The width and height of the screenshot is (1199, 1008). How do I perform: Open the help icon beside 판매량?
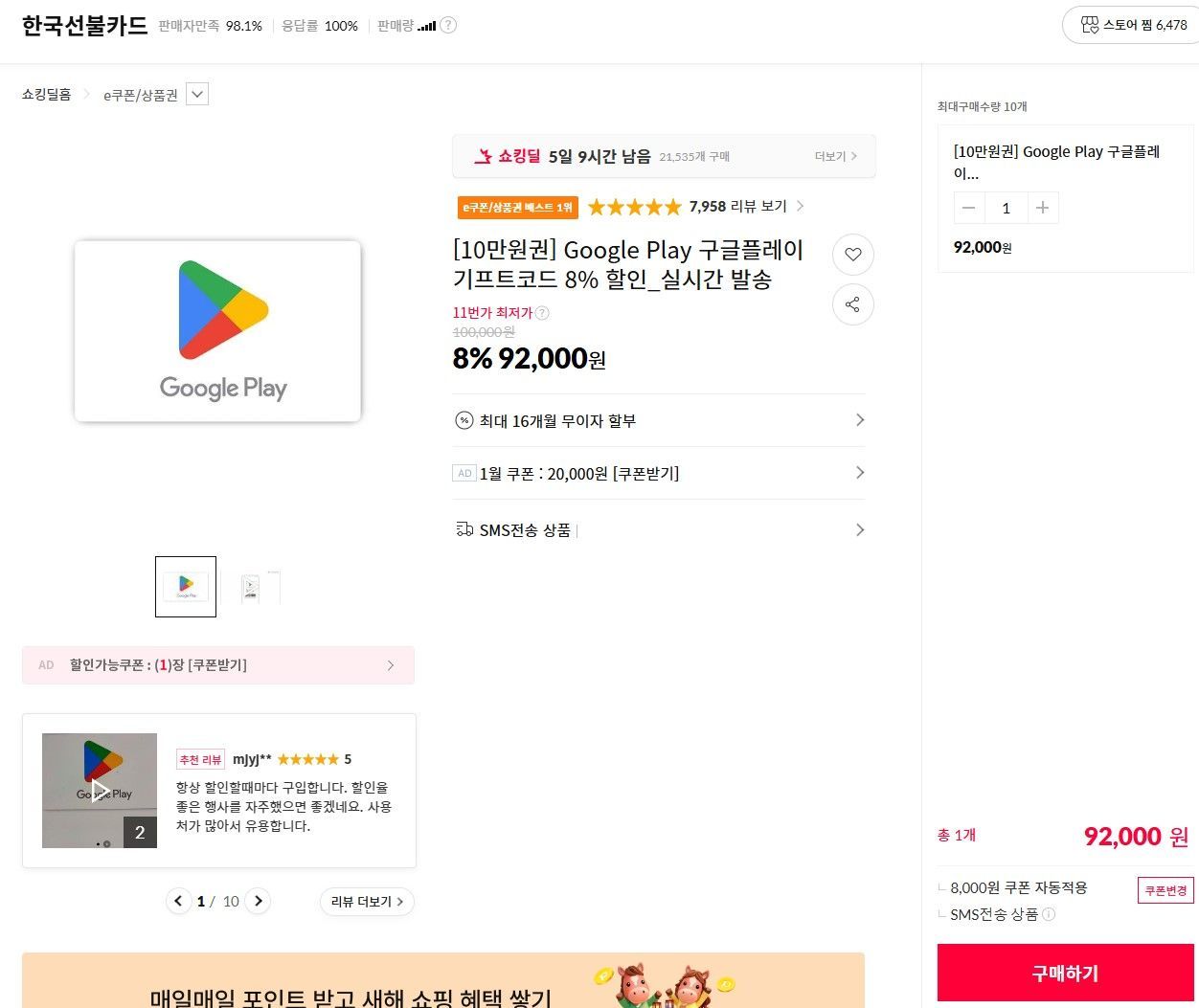pyautogui.click(x=446, y=26)
